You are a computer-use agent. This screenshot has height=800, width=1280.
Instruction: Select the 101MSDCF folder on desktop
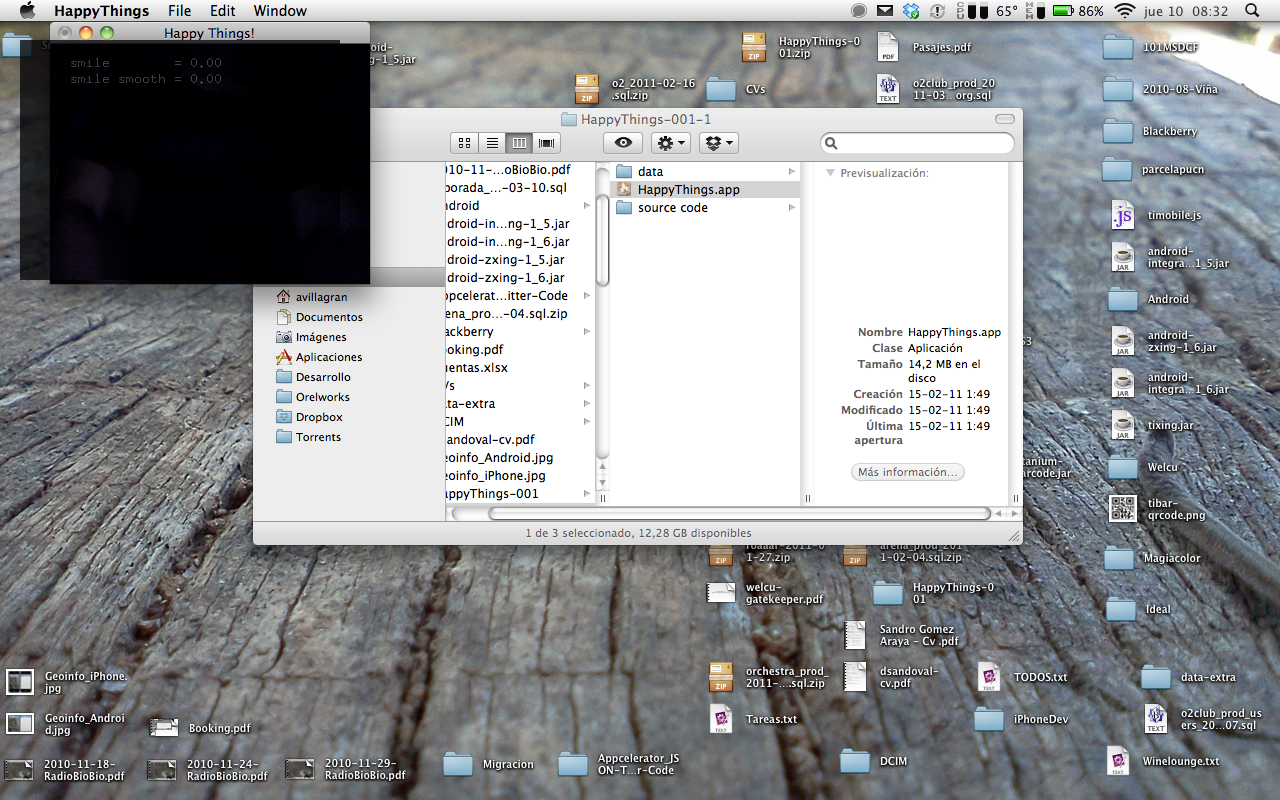1150,47
